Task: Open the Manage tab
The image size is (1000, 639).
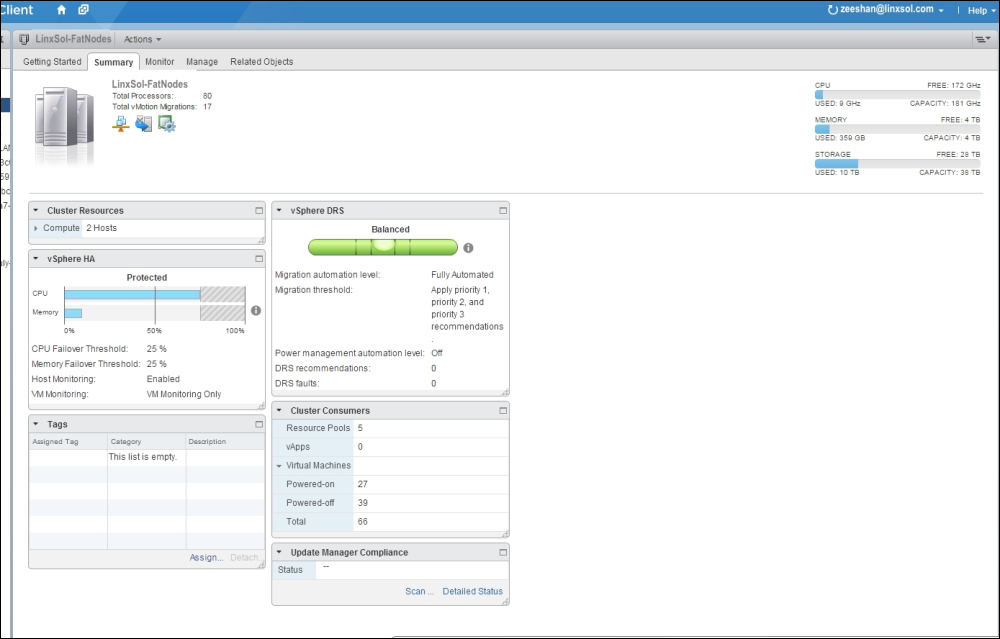Action: pos(202,62)
